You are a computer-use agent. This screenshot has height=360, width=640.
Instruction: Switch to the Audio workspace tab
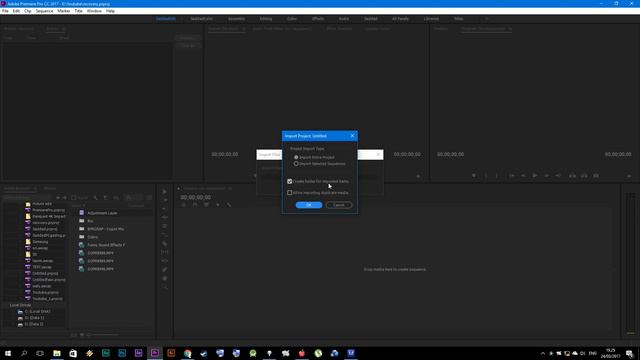tap(344, 19)
